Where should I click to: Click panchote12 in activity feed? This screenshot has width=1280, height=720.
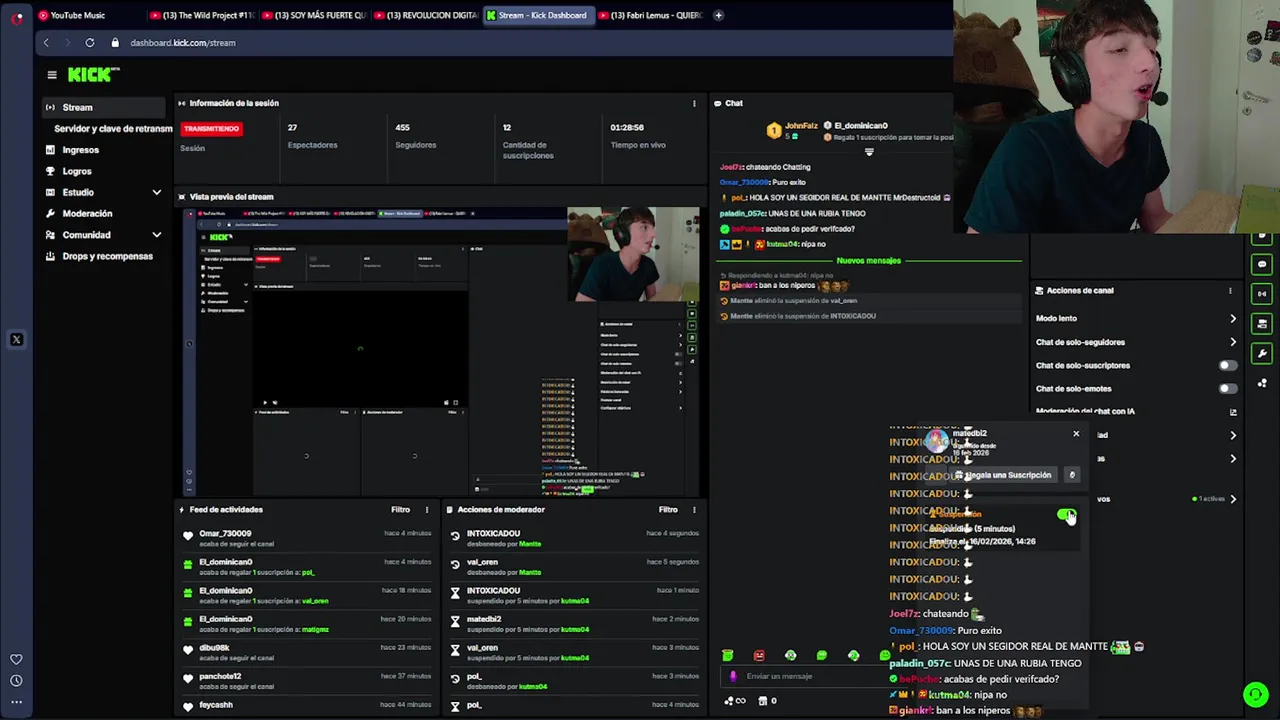click(220, 676)
